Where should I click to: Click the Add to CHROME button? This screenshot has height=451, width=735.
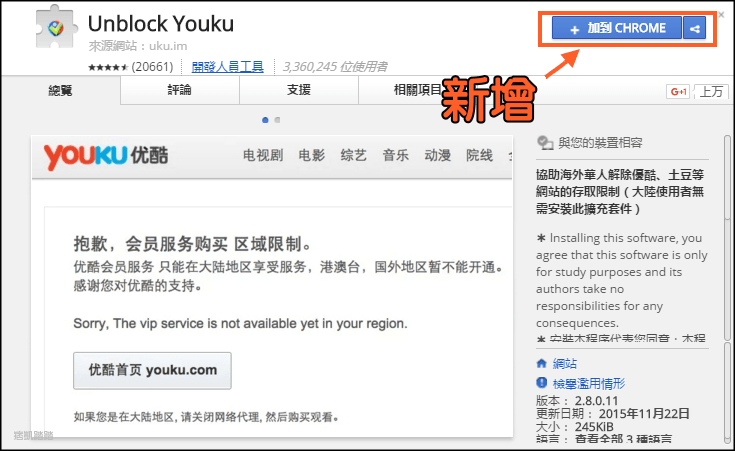coord(616,28)
